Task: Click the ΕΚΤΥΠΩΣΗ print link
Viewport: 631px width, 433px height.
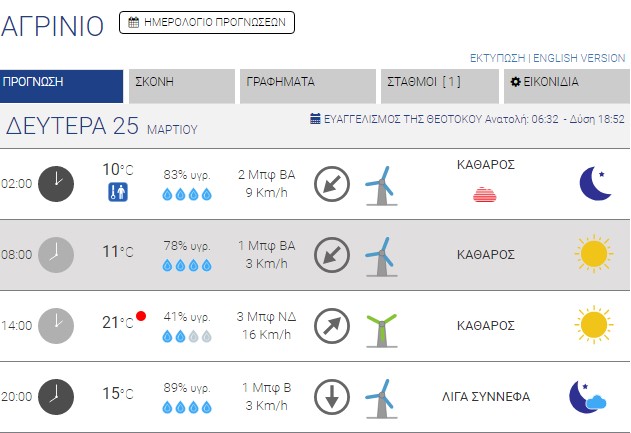Action: coord(497,58)
